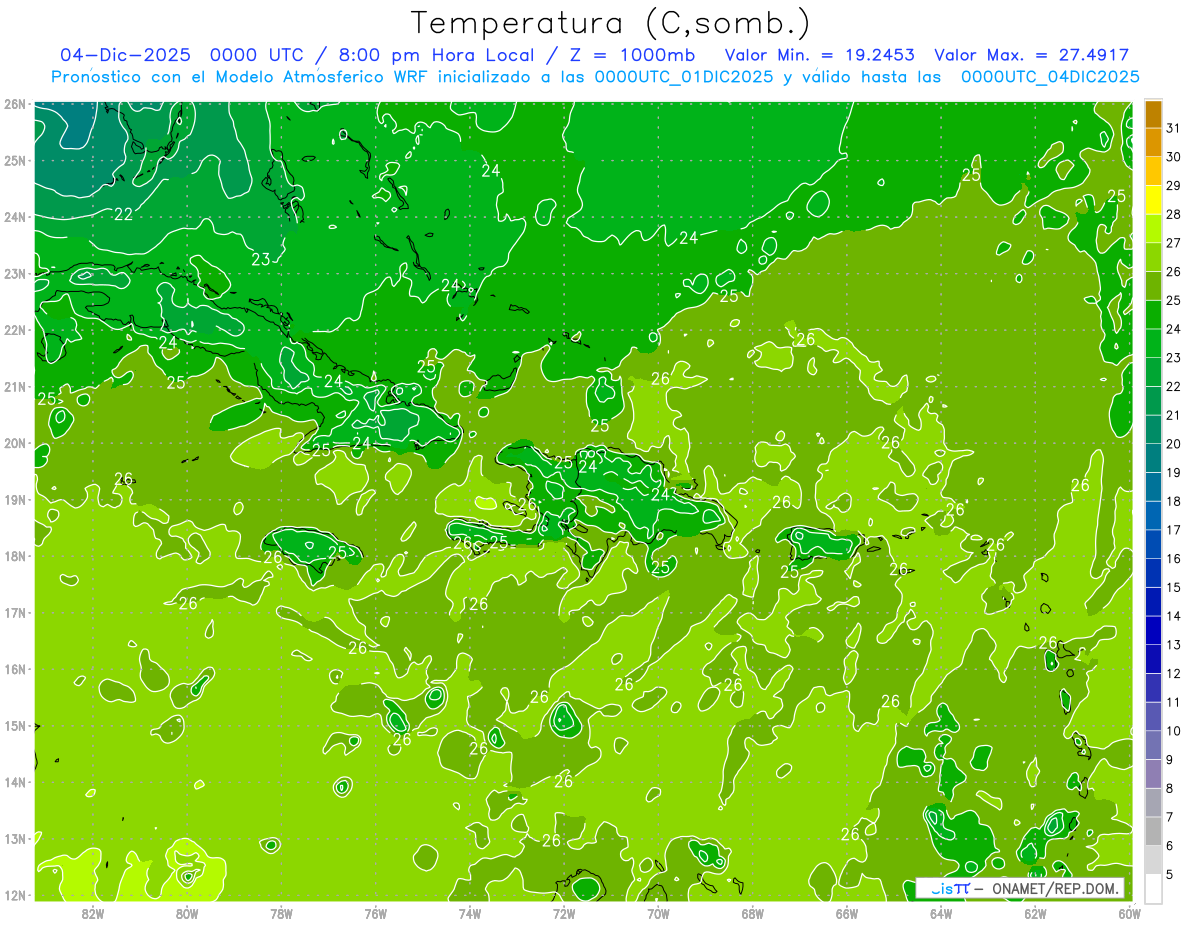Click 'Valor Min. = 19.2453' readout

(x=820, y=55)
